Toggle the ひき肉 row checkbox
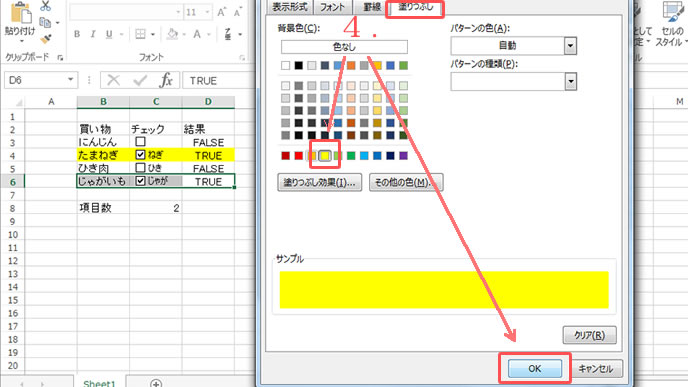Image resolution: width=688 pixels, height=387 pixels. pos(140,168)
